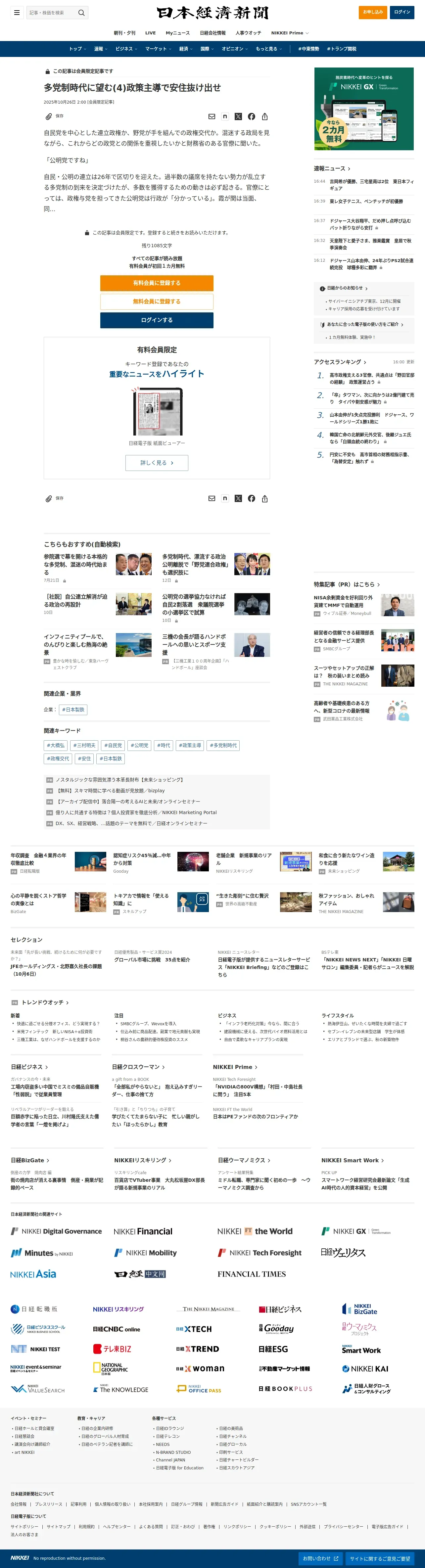This screenshot has height=1568, width=425.
Task: Click the top save clip icon
Action: coord(49,116)
